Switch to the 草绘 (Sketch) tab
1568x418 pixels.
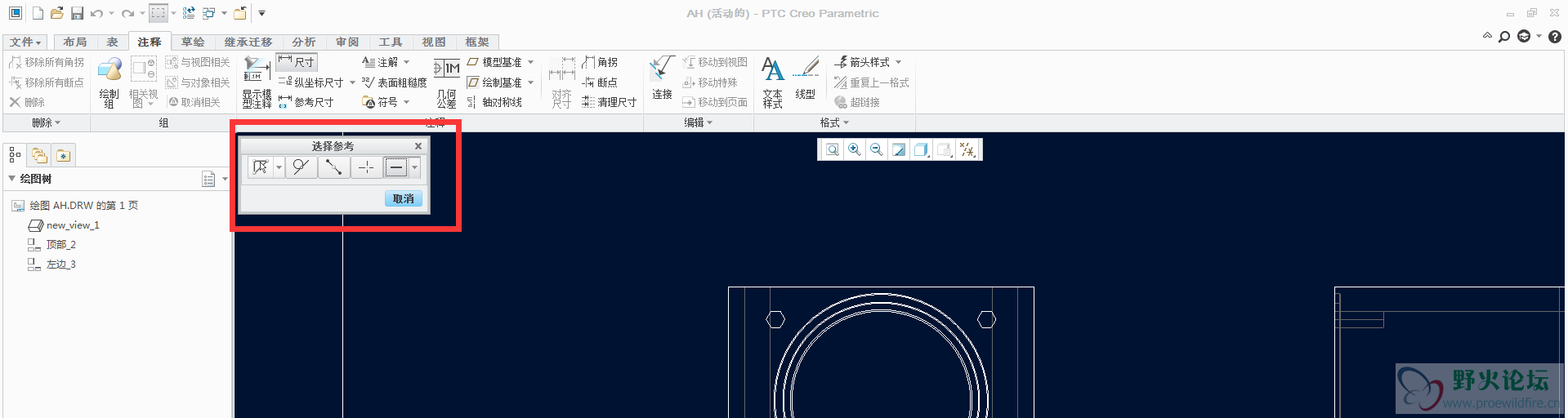coord(193,42)
